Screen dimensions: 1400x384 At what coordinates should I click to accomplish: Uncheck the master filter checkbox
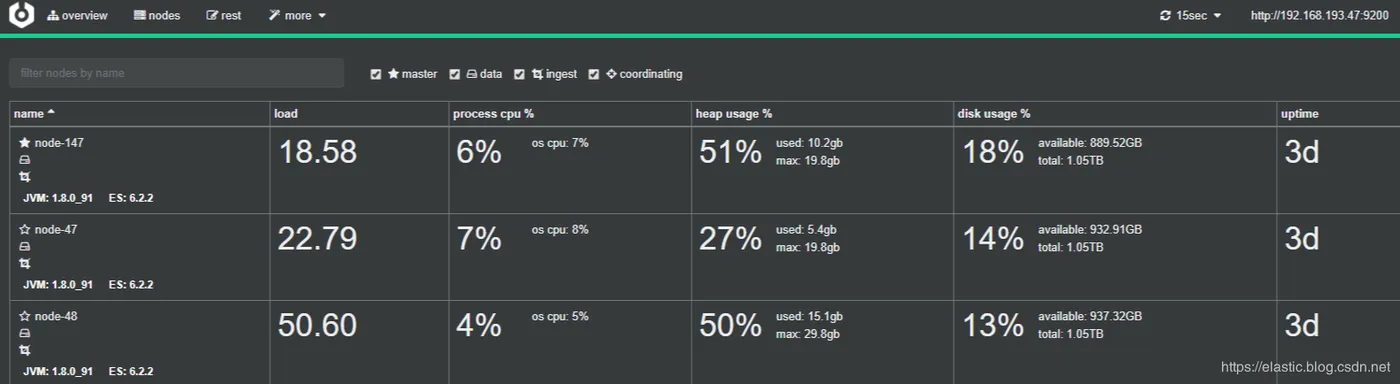pyautogui.click(x=376, y=74)
